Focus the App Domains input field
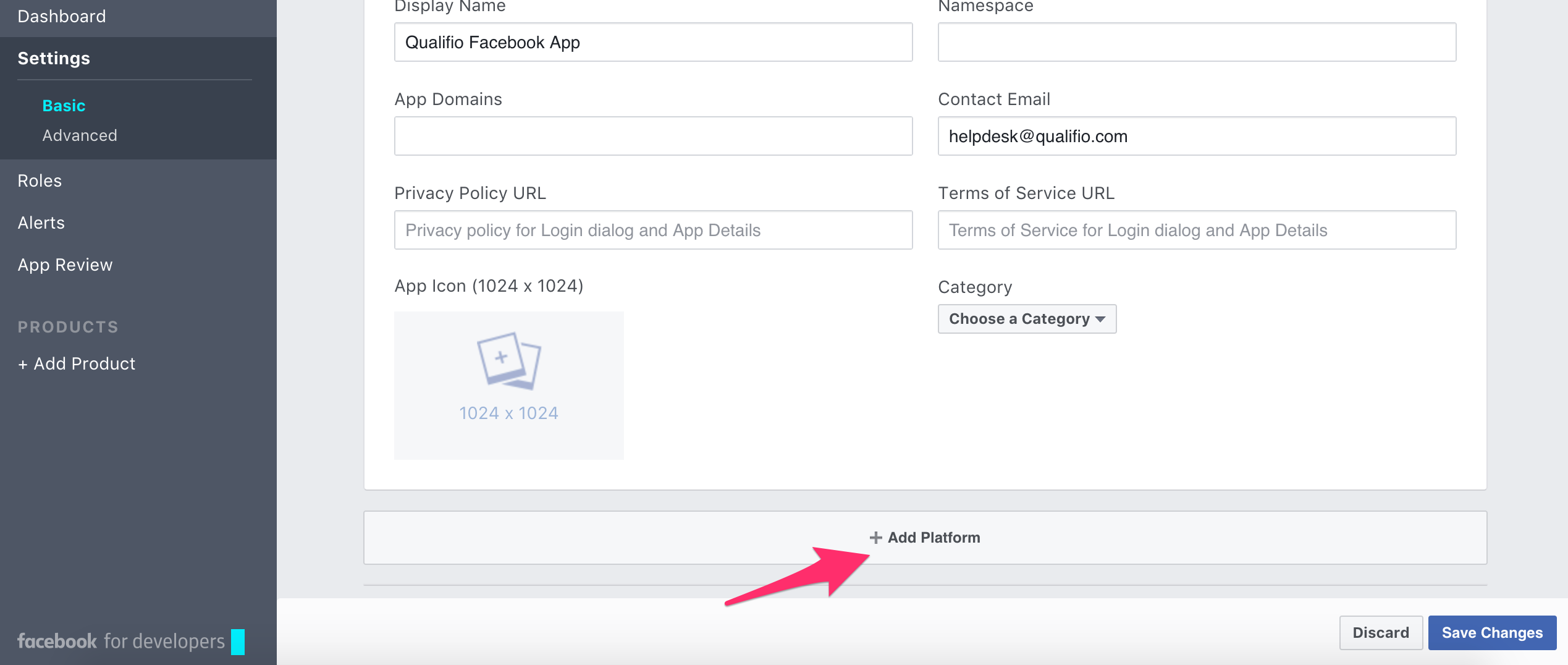The width and height of the screenshot is (1568, 665). point(653,136)
